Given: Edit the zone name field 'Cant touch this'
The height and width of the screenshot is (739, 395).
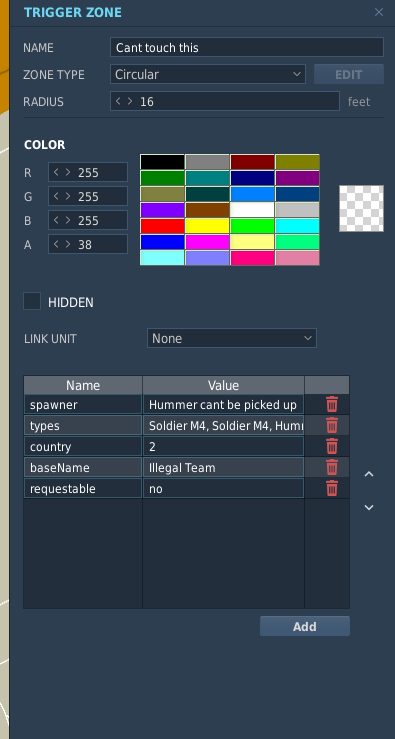Looking at the screenshot, I should pyautogui.click(x=247, y=47).
